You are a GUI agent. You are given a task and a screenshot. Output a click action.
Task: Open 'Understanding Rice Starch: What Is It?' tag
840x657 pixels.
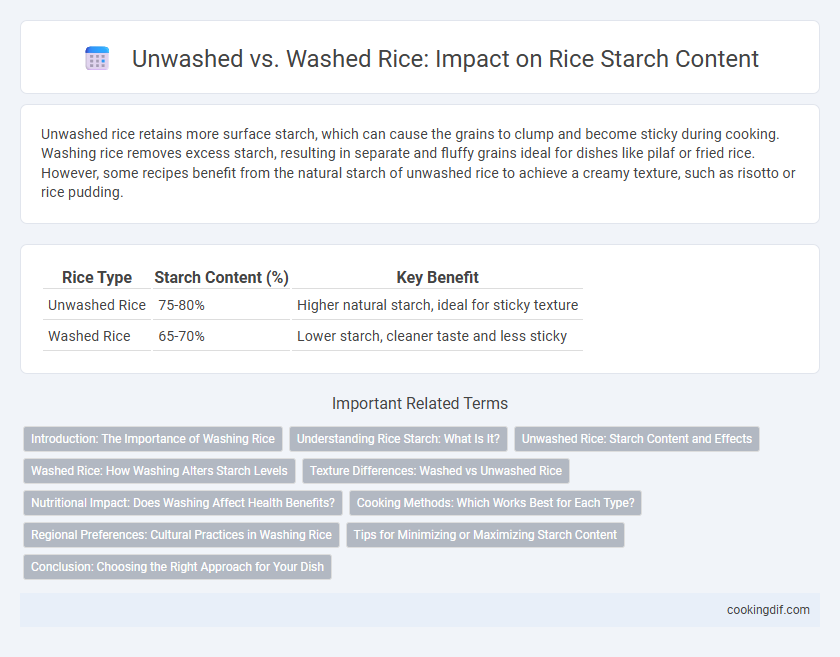pos(398,439)
